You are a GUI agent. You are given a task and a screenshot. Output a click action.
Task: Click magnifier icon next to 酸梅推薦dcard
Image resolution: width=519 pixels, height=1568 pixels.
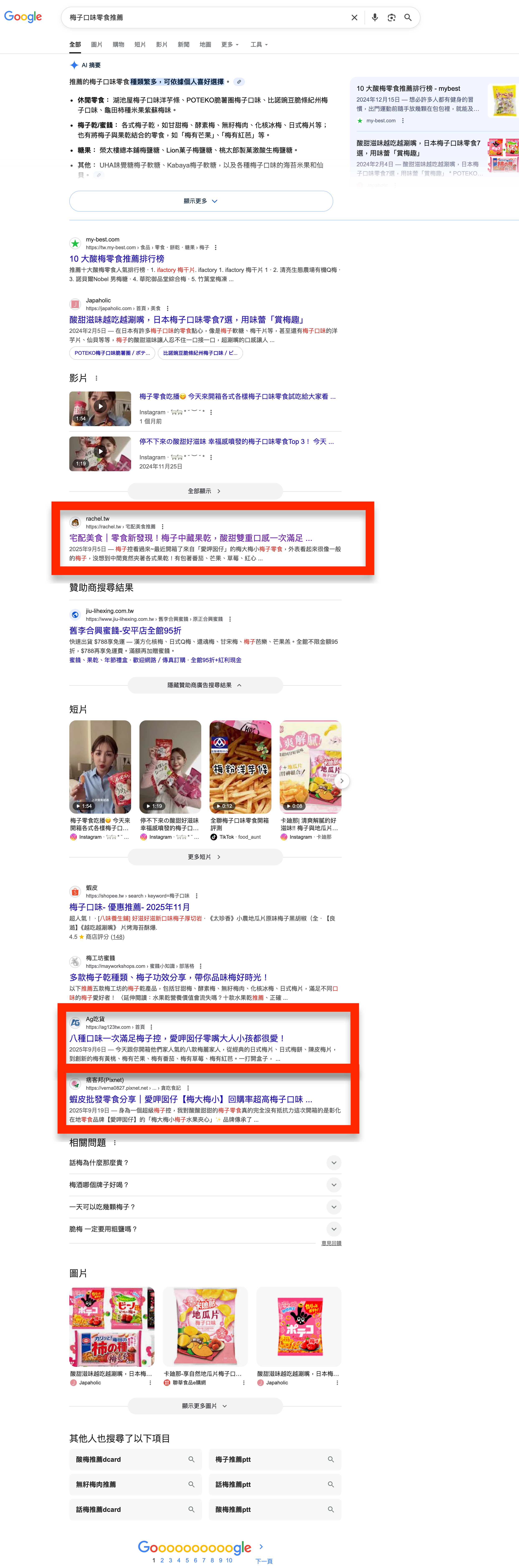click(191, 1459)
